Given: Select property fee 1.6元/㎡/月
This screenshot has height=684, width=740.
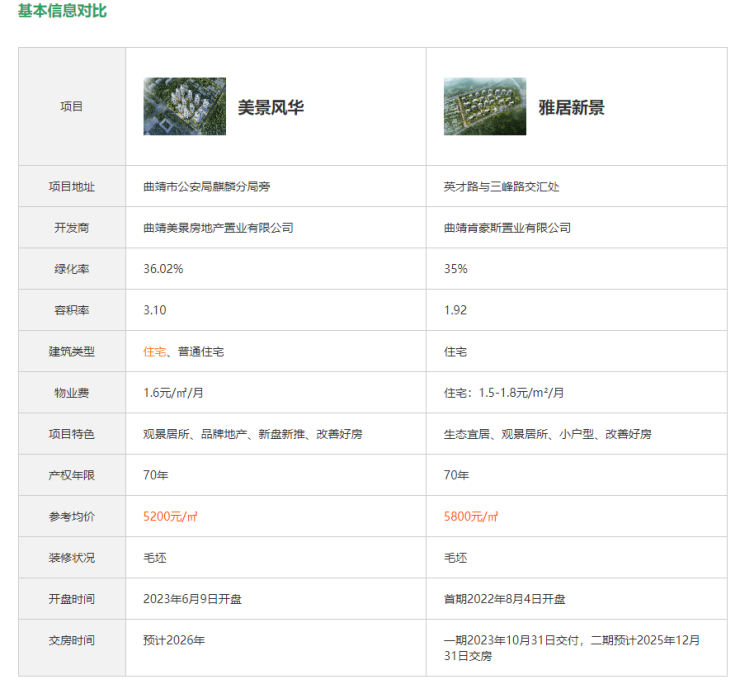Looking at the screenshot, I should click(173, 393).
